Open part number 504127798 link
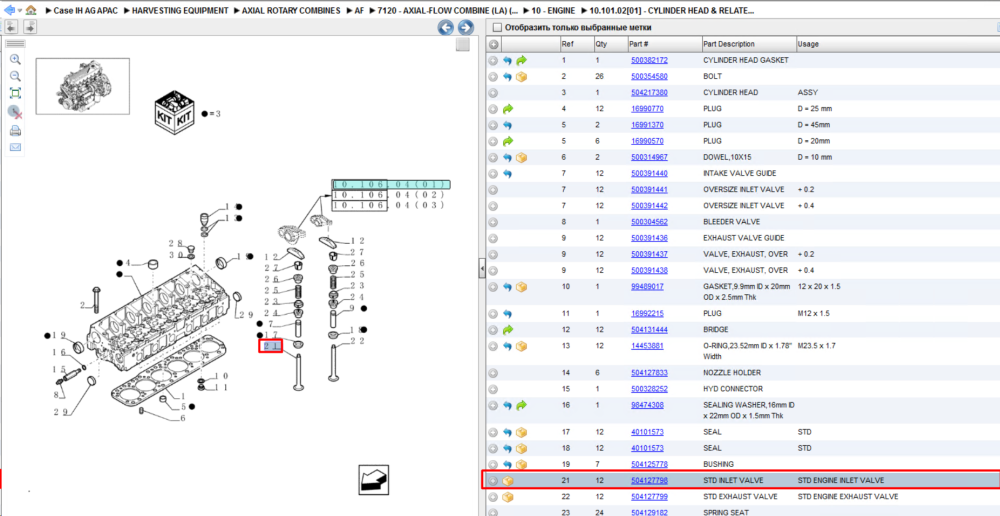 click(649, 480)
